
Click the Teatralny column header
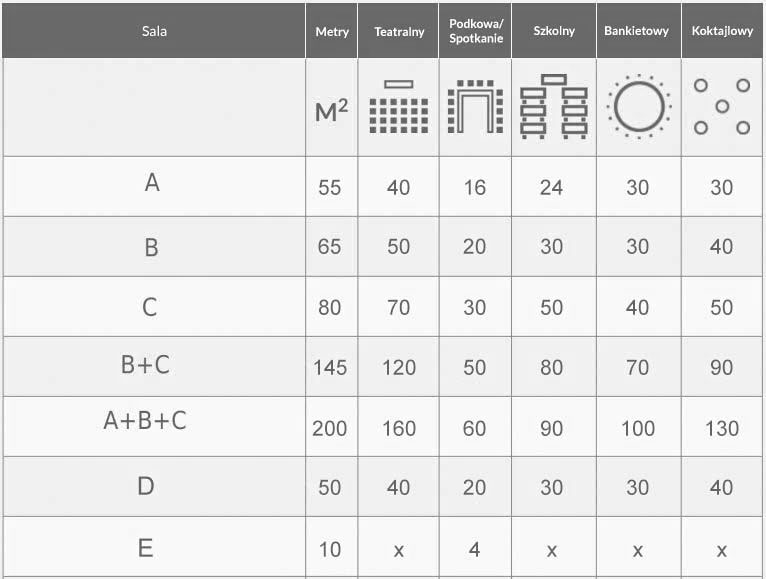click(399, 32)
